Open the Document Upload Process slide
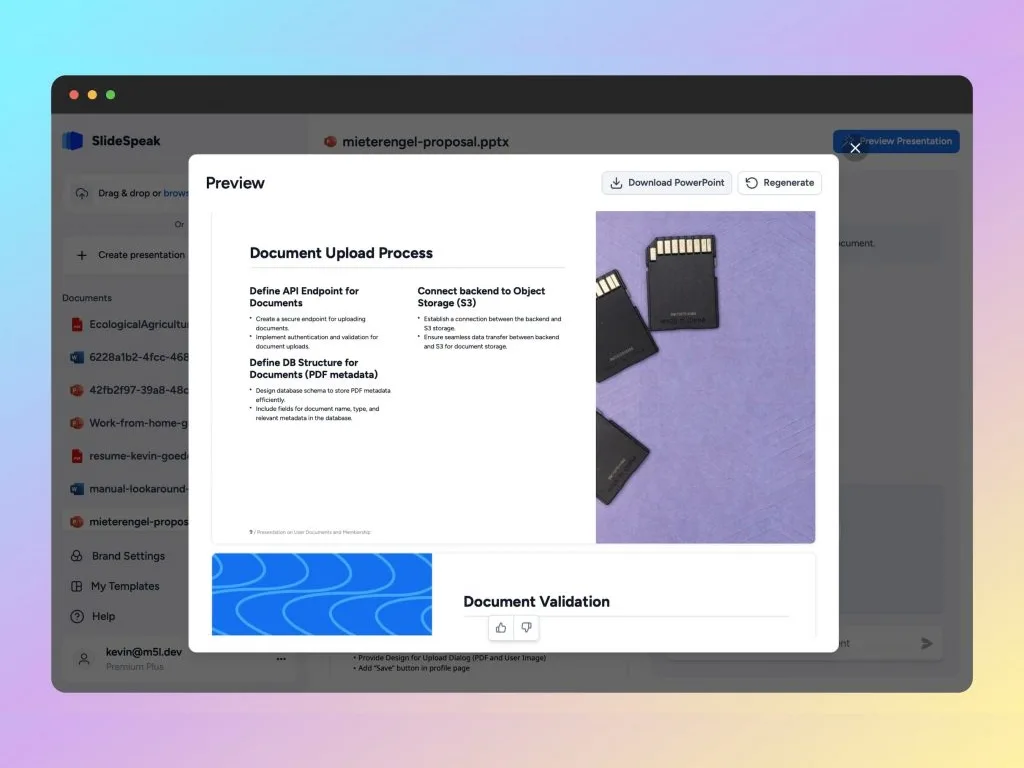The height and width of the screenshot is (768, 1024). click(513, 377)
